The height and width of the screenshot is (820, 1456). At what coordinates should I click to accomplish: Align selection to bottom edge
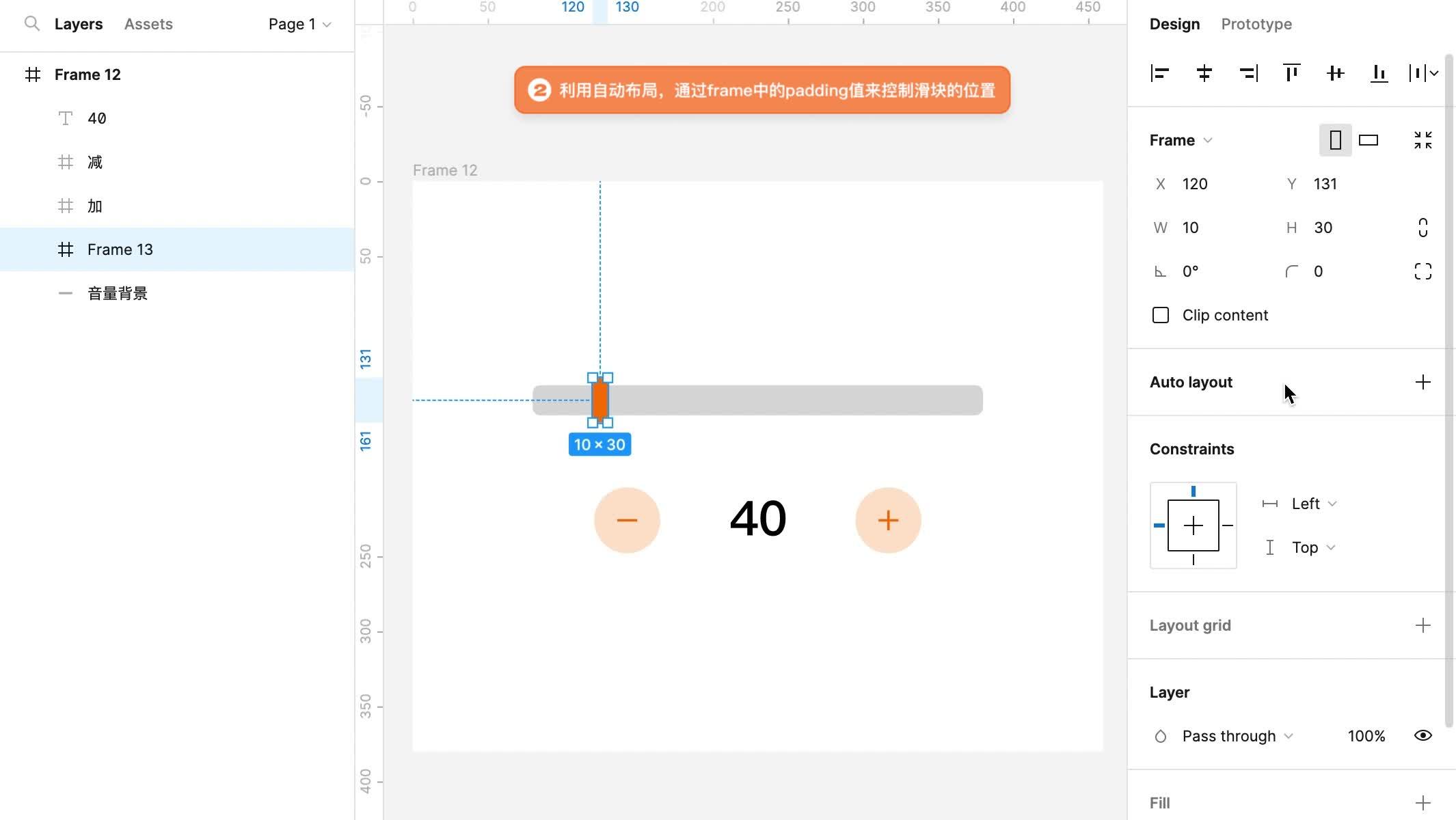(1379, 73)
